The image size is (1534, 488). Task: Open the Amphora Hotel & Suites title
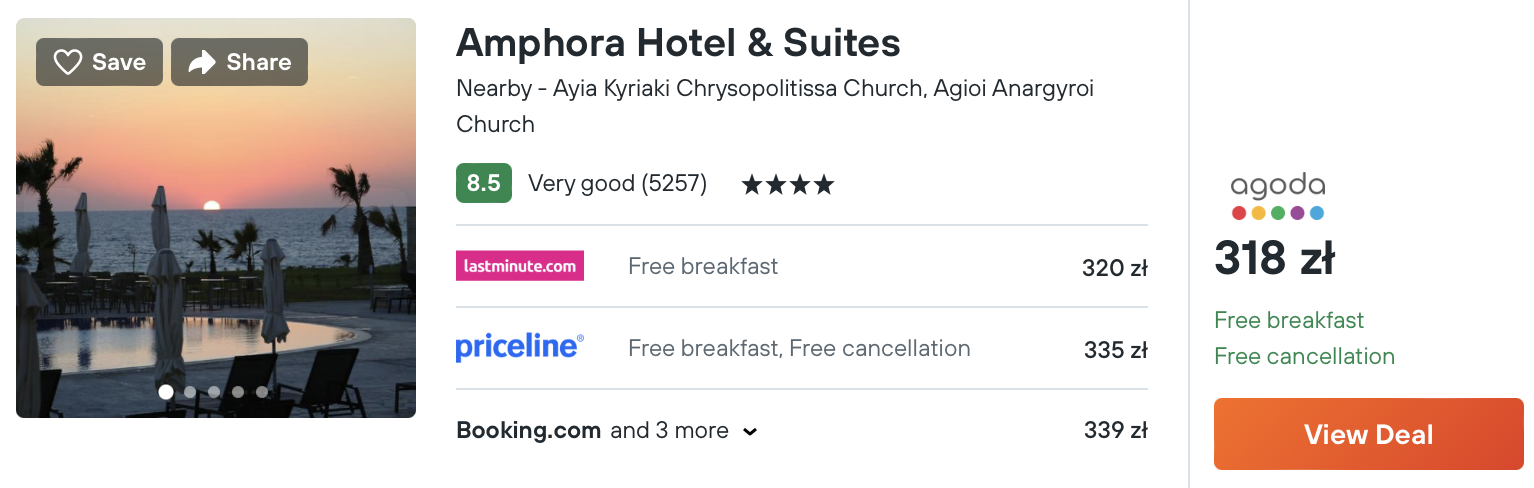[678, 43]
